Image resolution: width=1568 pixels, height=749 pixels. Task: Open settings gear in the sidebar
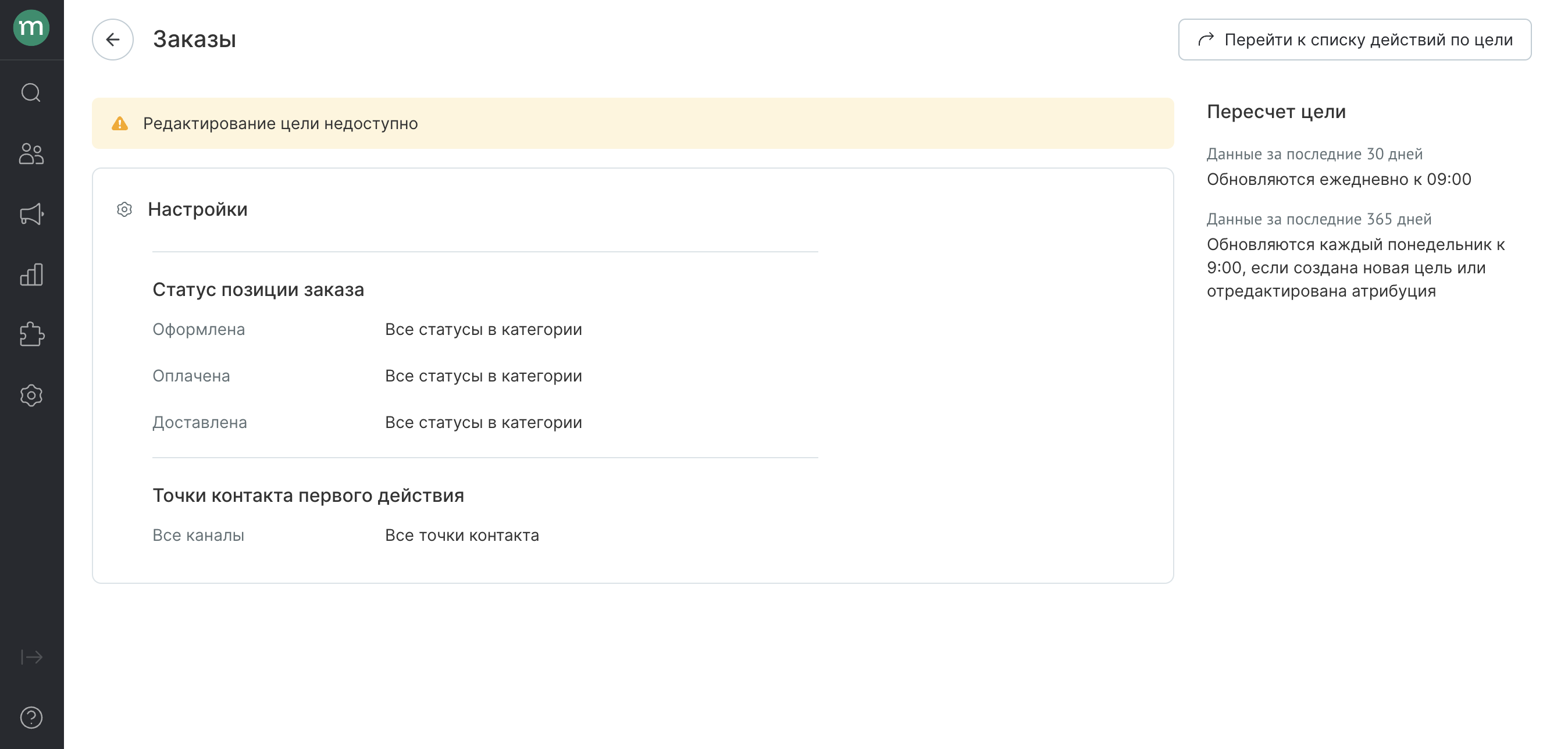[x=31, y=395]
